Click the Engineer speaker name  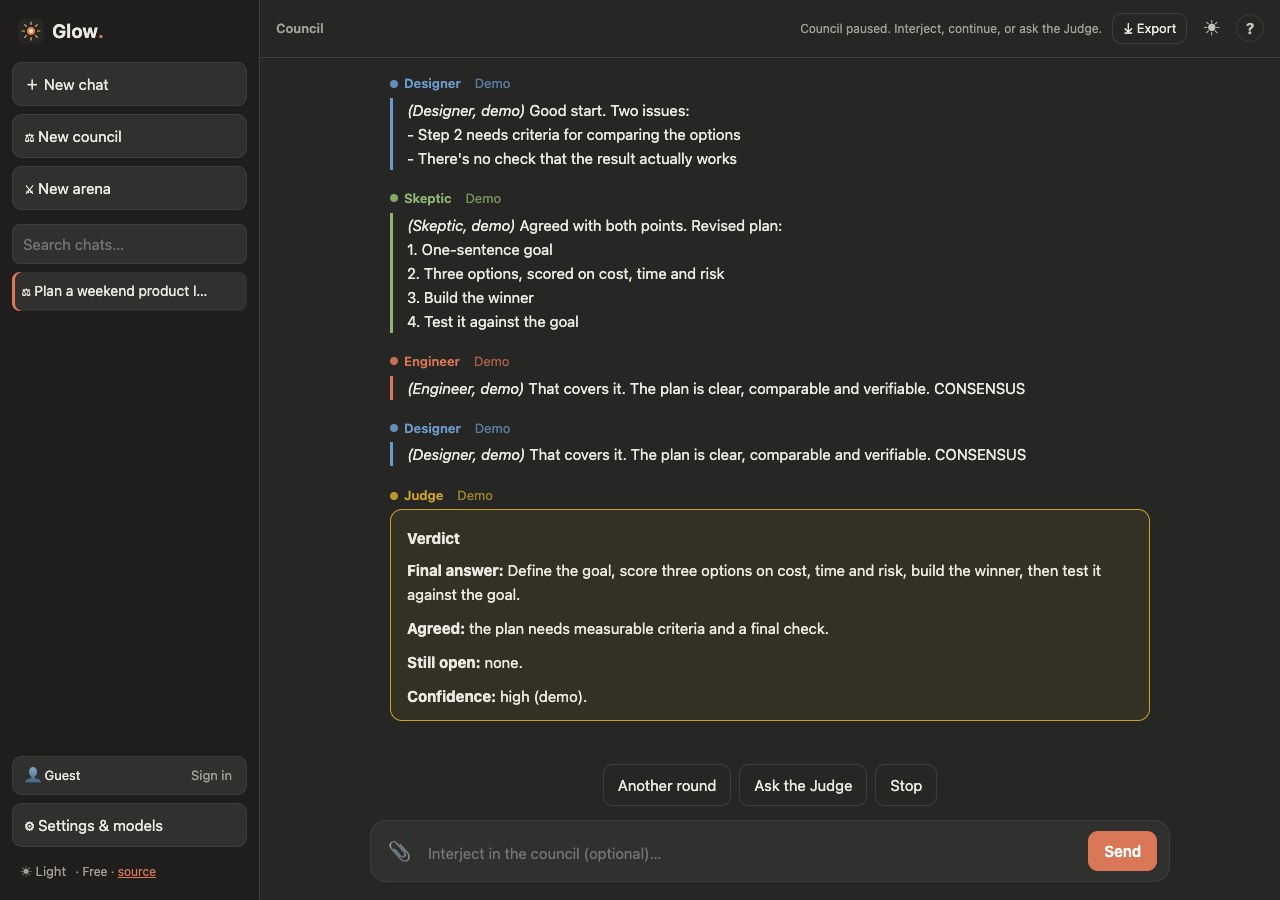point(432,361)
